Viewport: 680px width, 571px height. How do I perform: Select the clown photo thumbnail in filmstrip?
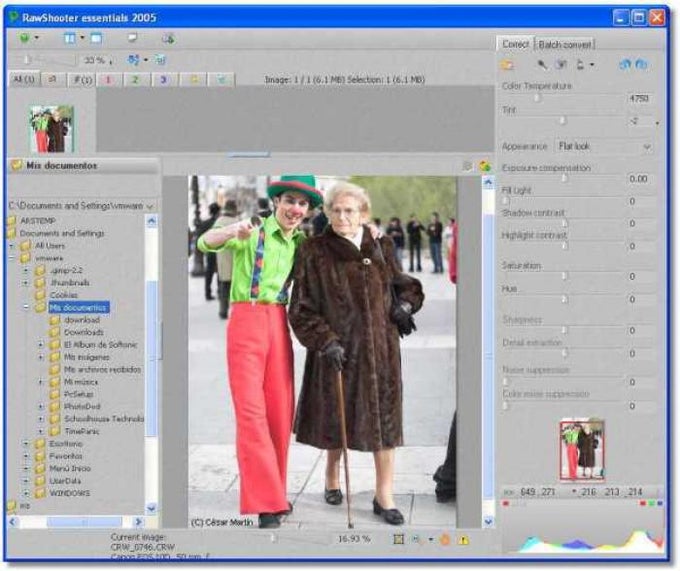[52, 129]
